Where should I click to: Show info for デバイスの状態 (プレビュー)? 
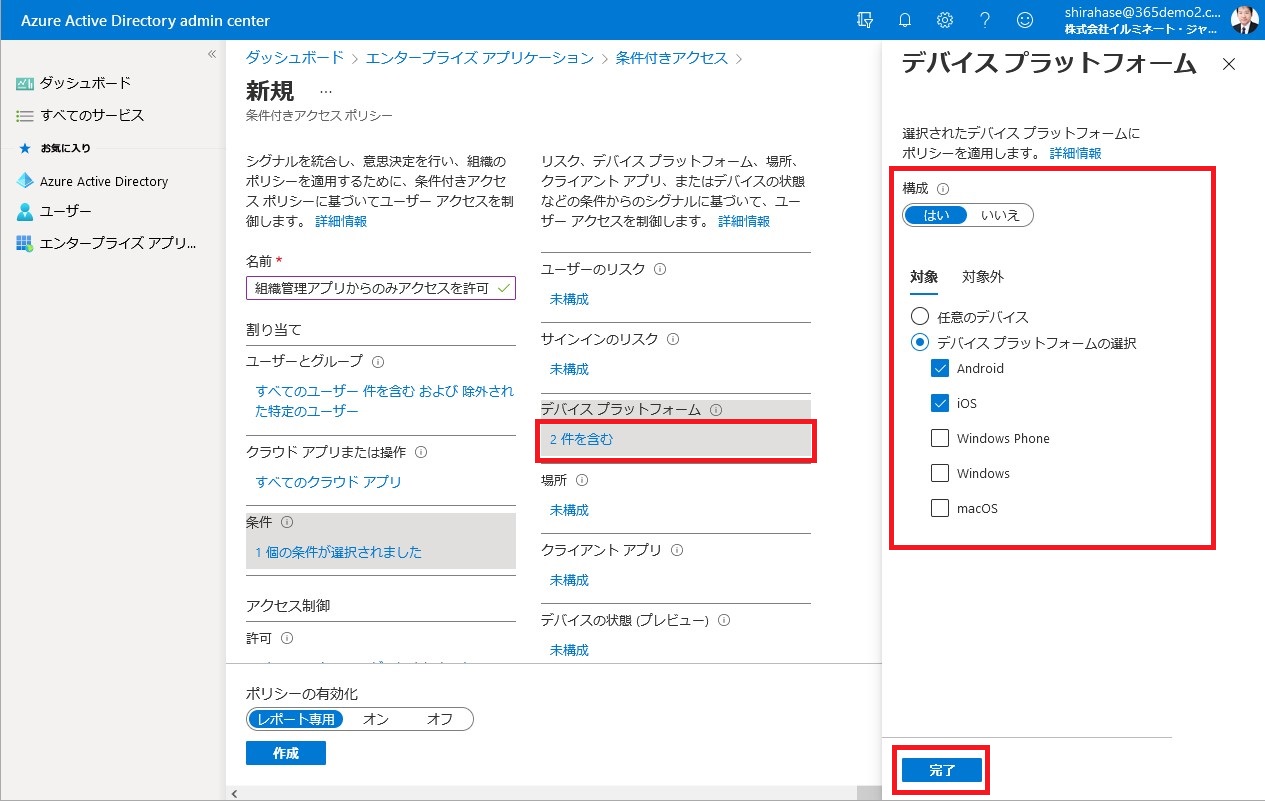(724, 620)
